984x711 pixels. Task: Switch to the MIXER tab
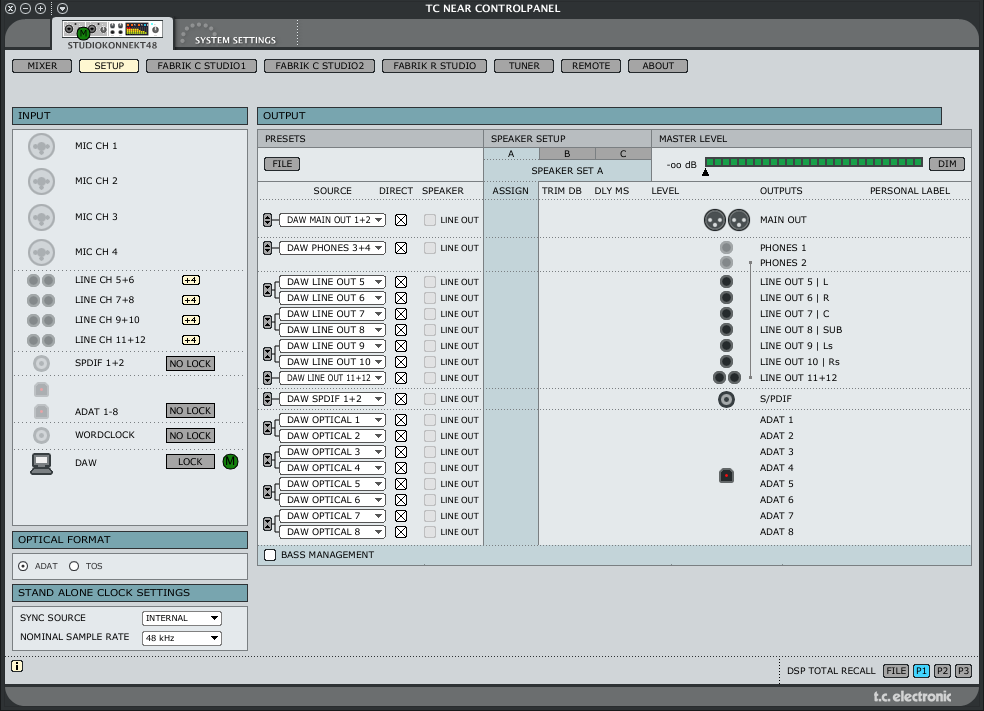pos(42,66)
